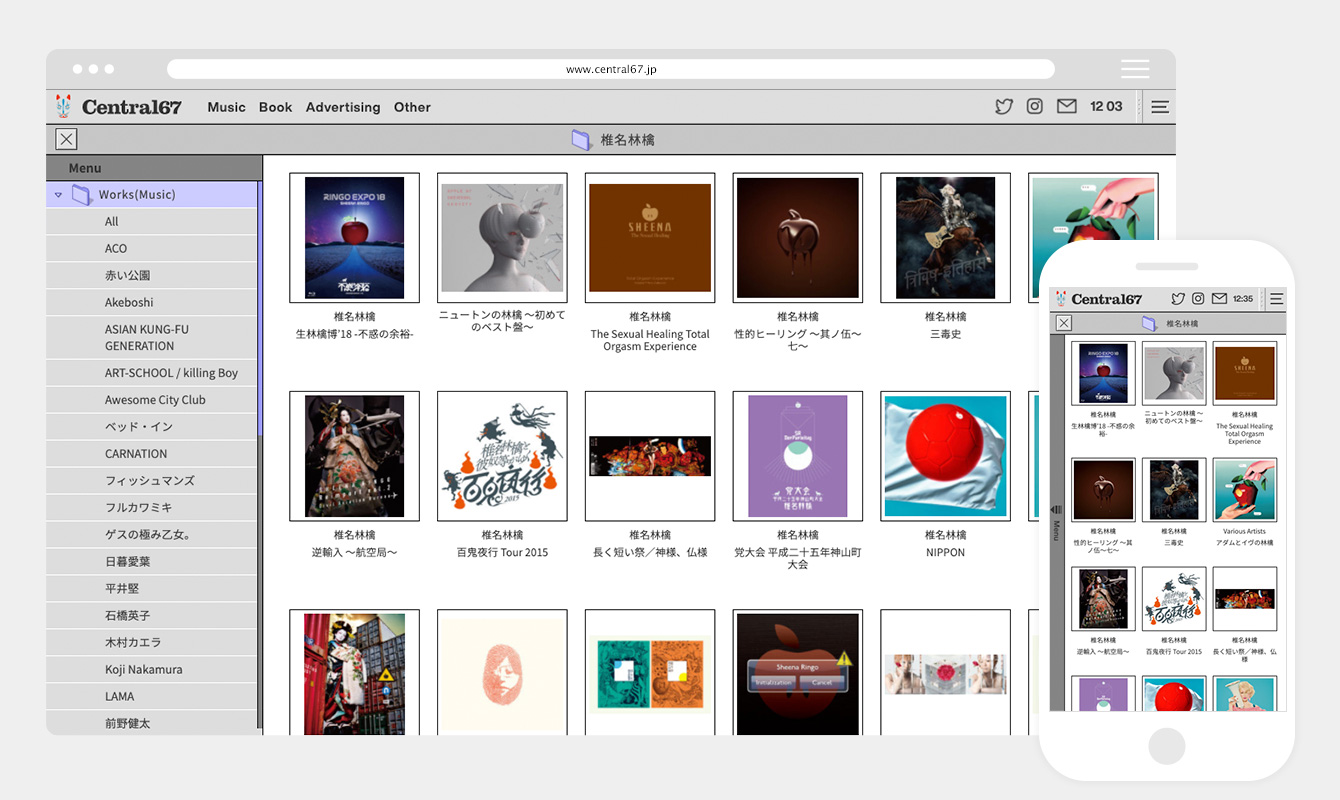Select ベッド・イン in the sidebar

pos(152,427)
